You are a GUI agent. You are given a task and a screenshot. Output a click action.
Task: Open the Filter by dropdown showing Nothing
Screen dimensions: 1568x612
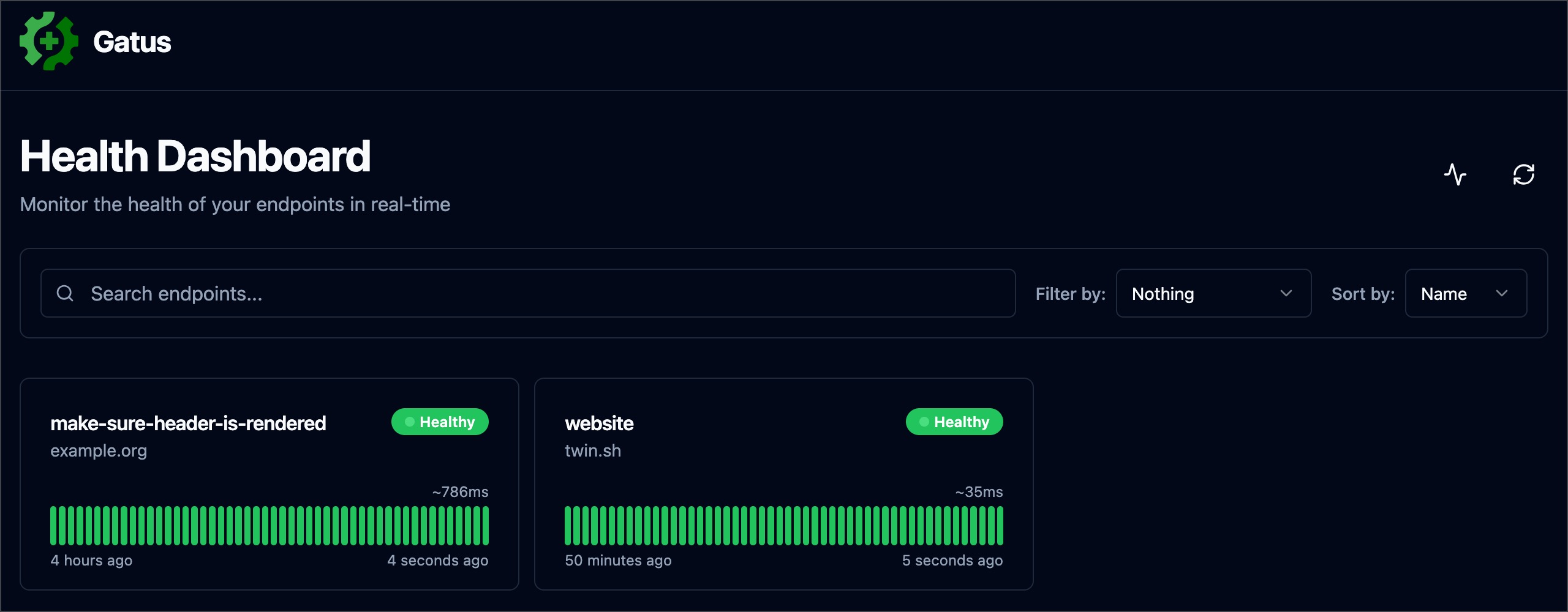1213,294
